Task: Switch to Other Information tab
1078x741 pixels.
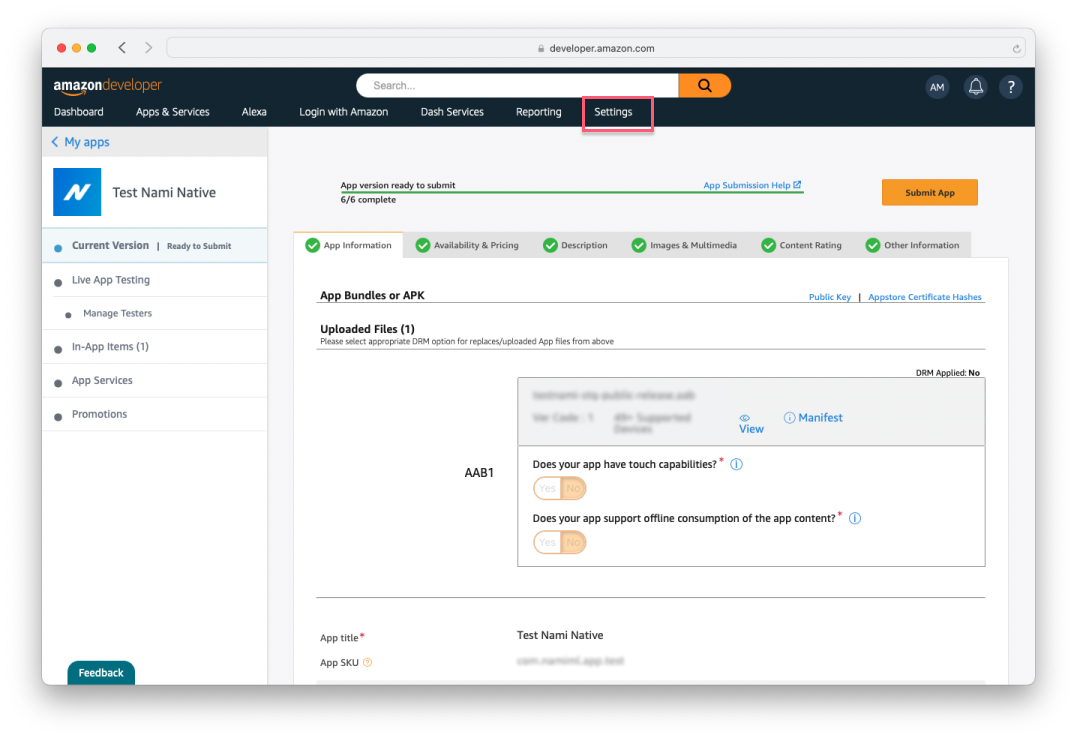Action: (x=913, y=245)
